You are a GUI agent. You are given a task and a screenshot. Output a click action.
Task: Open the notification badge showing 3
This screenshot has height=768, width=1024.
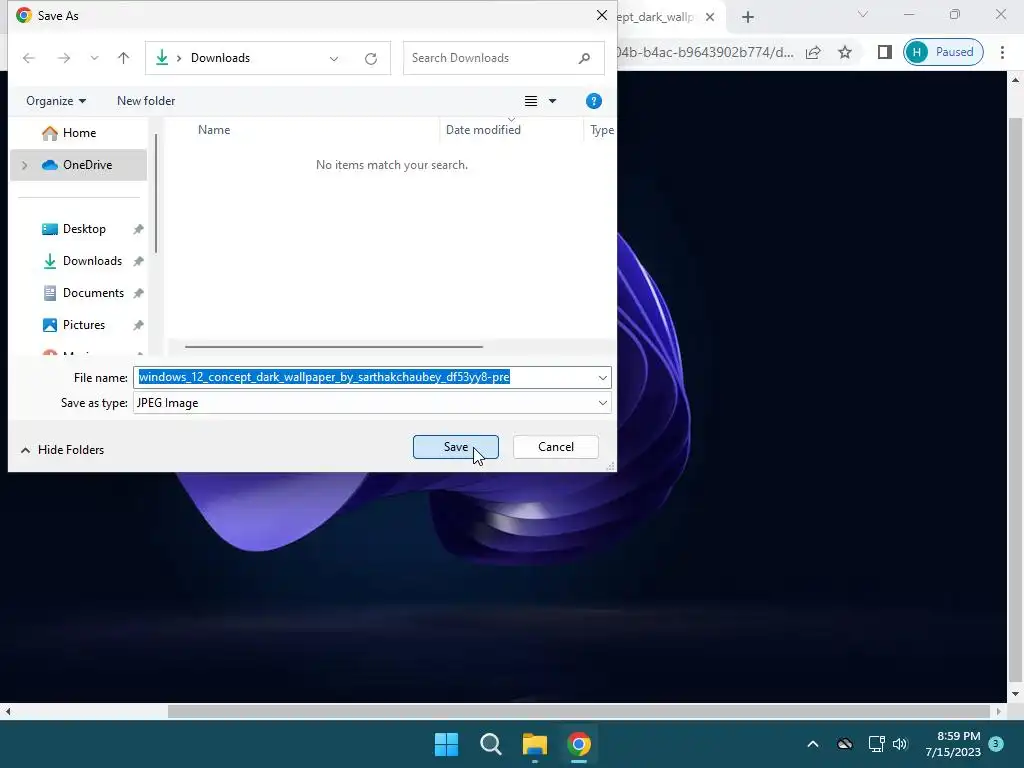coord(996,744)
